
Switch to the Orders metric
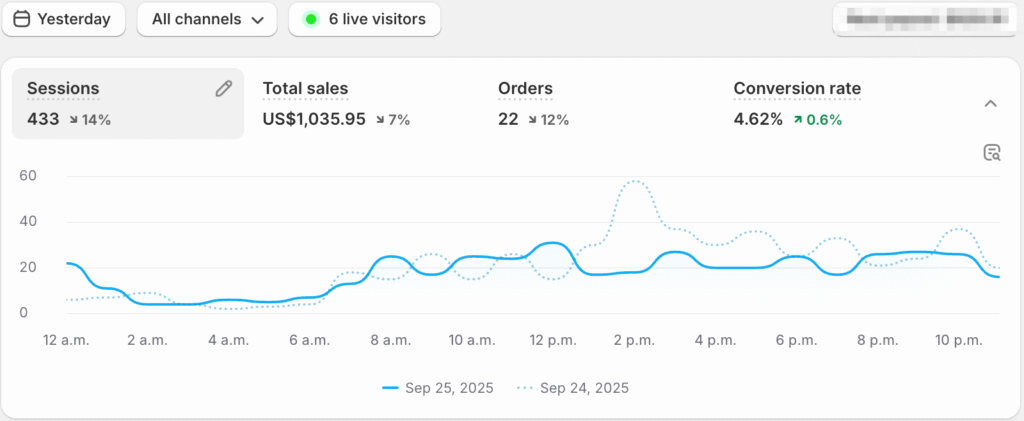coord(525,89)
